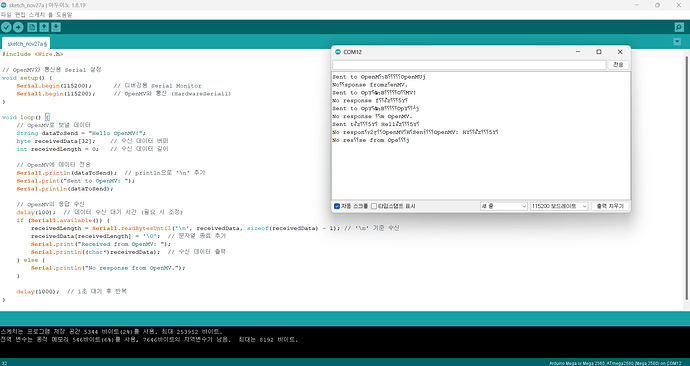This screenshot has width=690, height=366.
Task: Open the 파일 (File) menu
Action: point(6,15)
